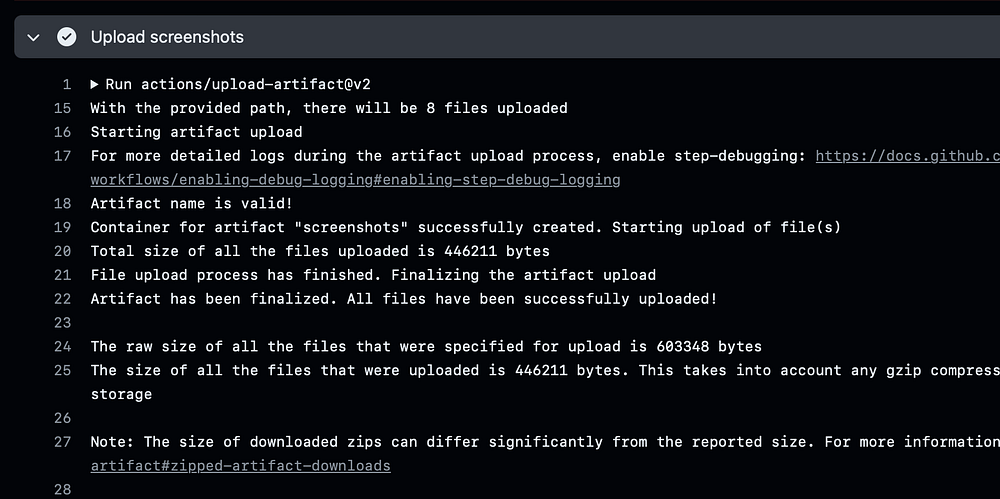Click the Upload screenshots step title

click(167, 37)
